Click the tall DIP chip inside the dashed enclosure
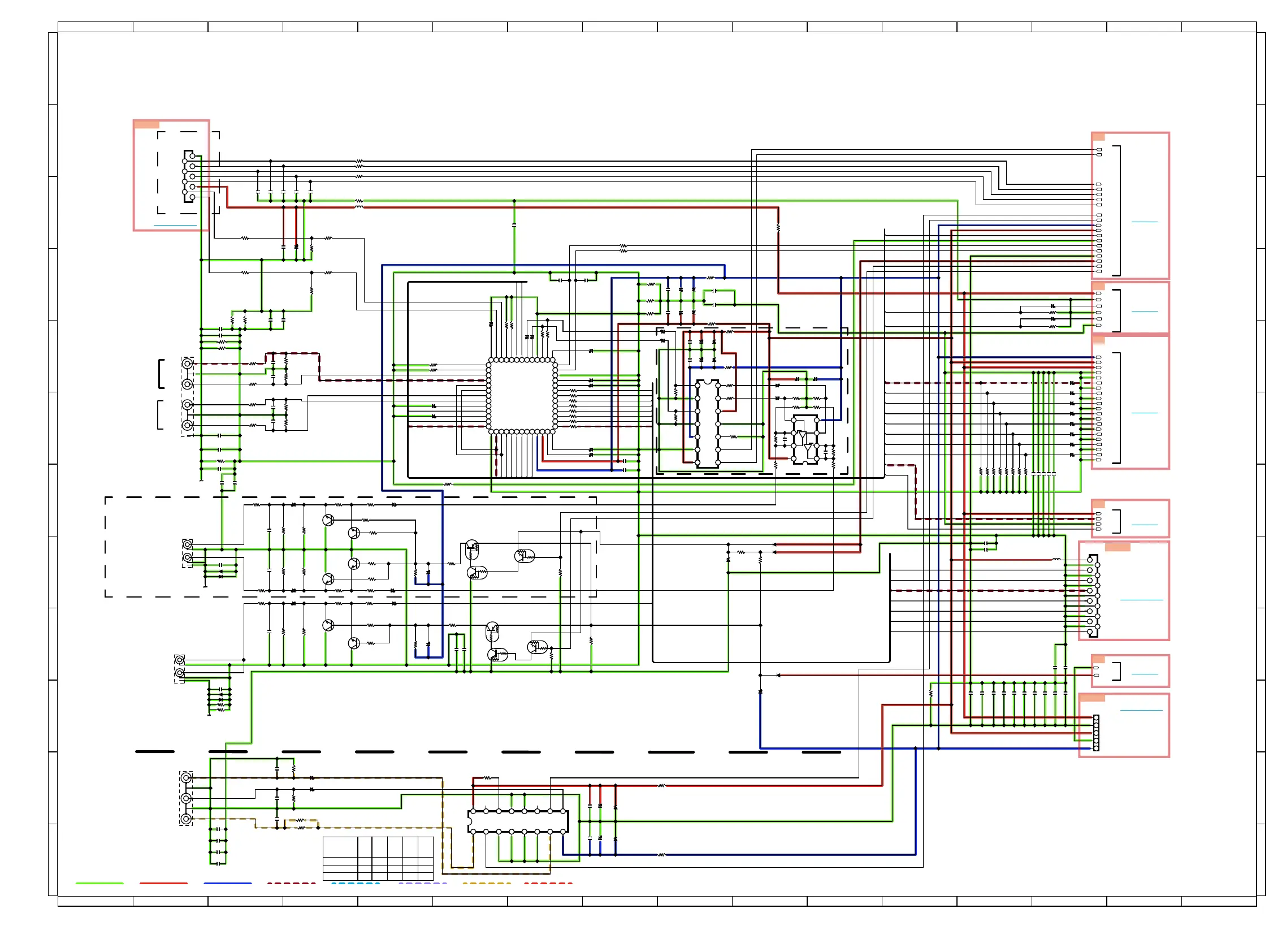 708,423
